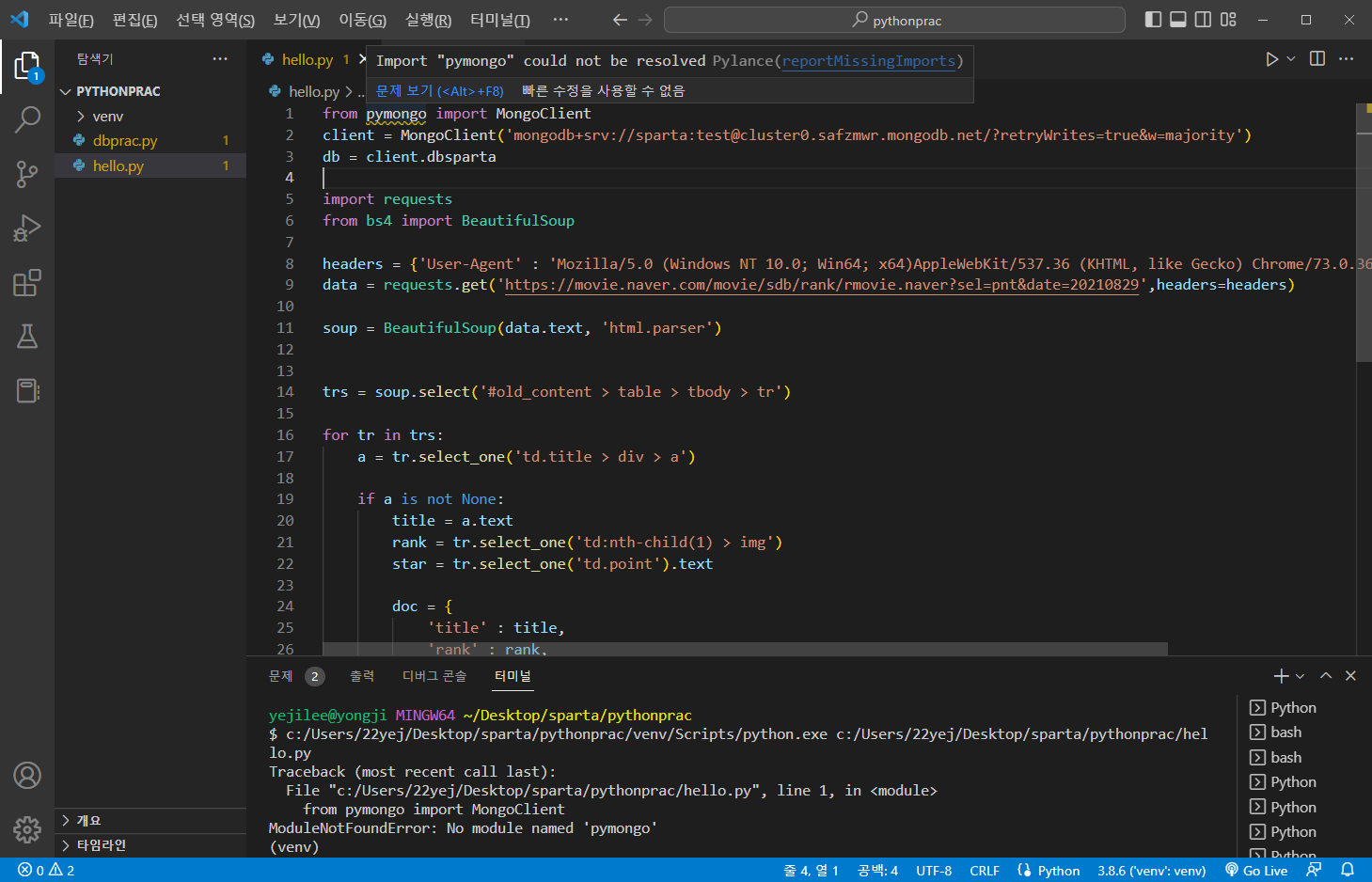The height and width of the screenshot is (882, 1372).
Task: Collapse the PYTHONPRAC folder section
Action: click(x=150, y=91)
